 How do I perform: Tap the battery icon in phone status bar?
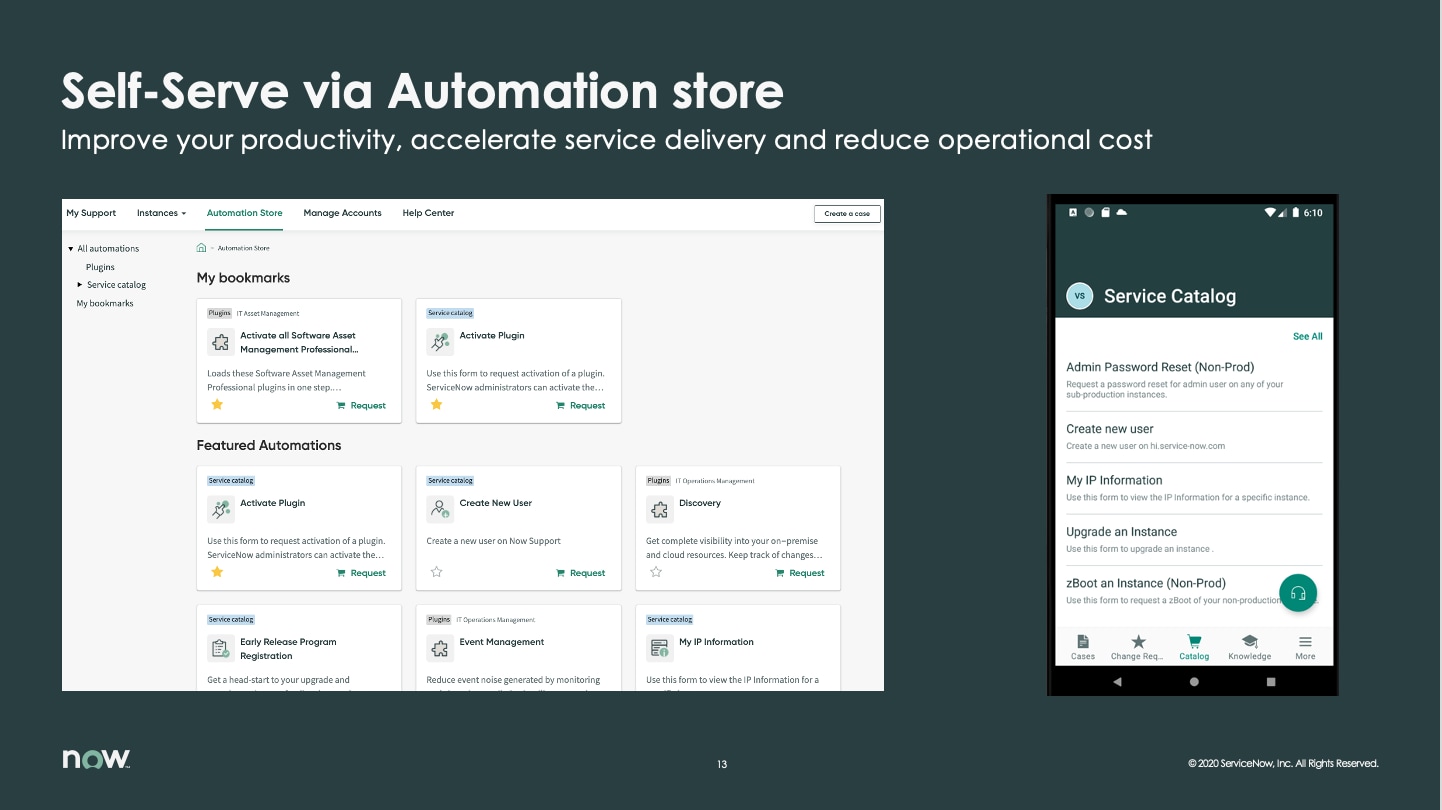pyautogui.click(x=1296, y=212)
